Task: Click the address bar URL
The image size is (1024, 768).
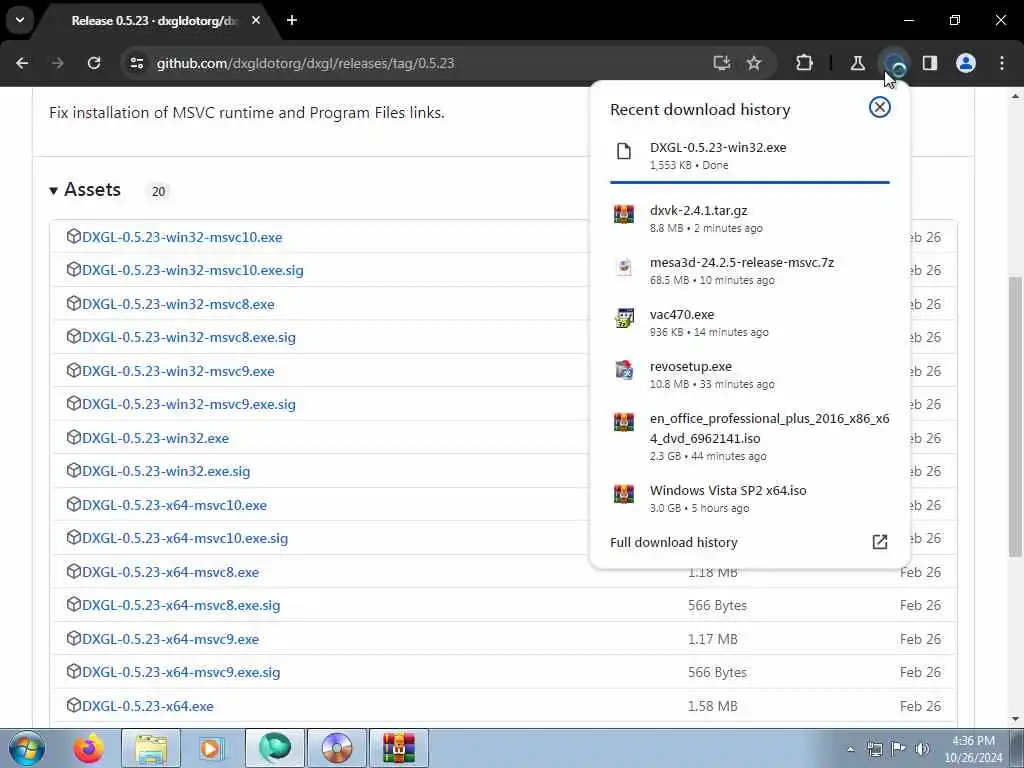Action: click(x=305, y=63)
